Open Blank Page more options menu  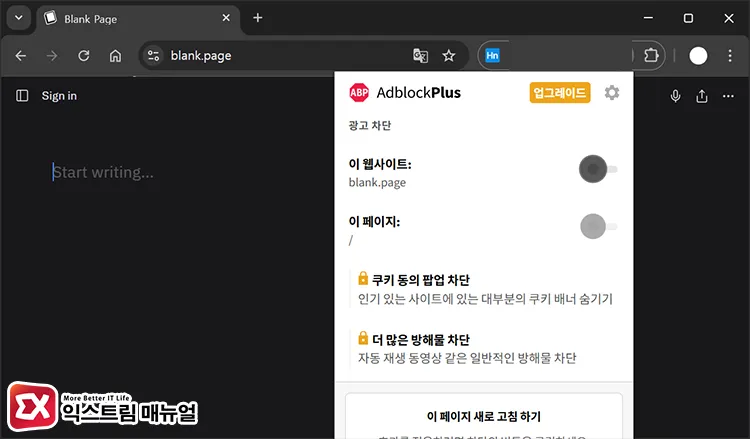point(728,96)
